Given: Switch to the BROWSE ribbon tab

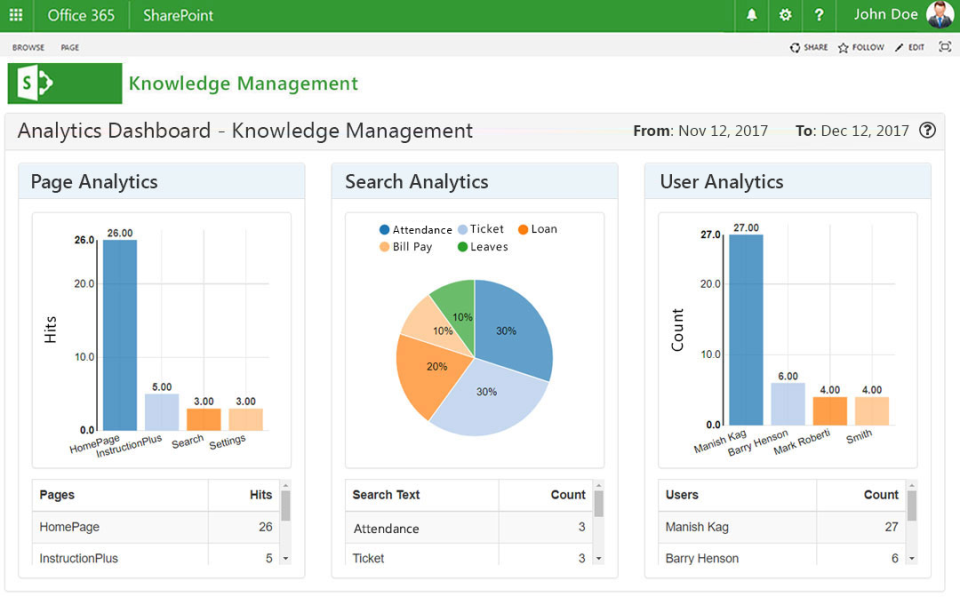Looking at the screenshot, I should click(x=28, y=46).
